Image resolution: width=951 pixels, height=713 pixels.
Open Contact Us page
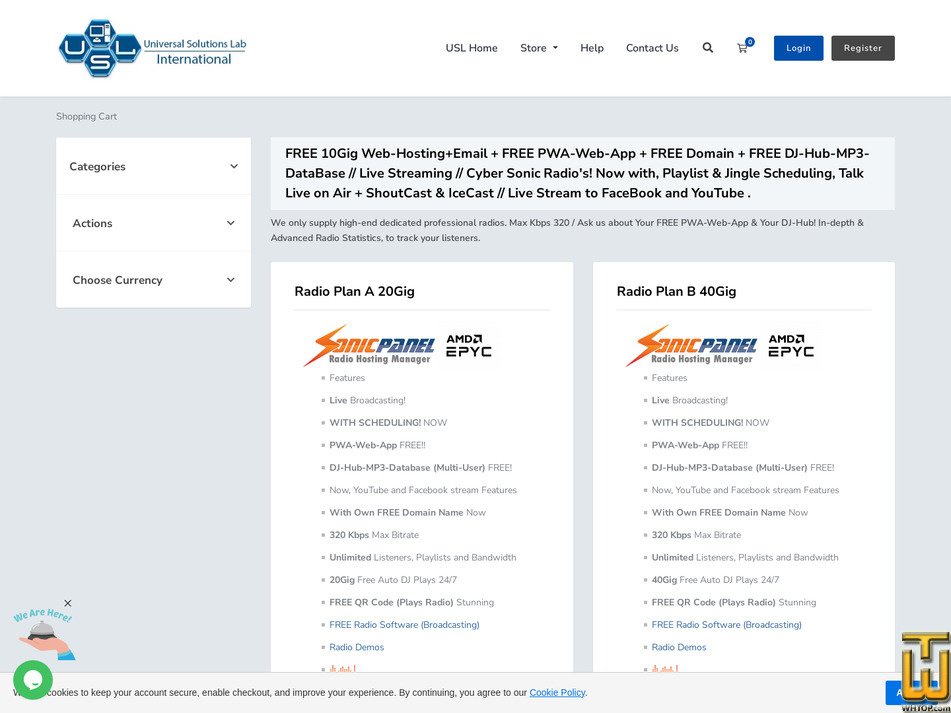pos(652,48)
